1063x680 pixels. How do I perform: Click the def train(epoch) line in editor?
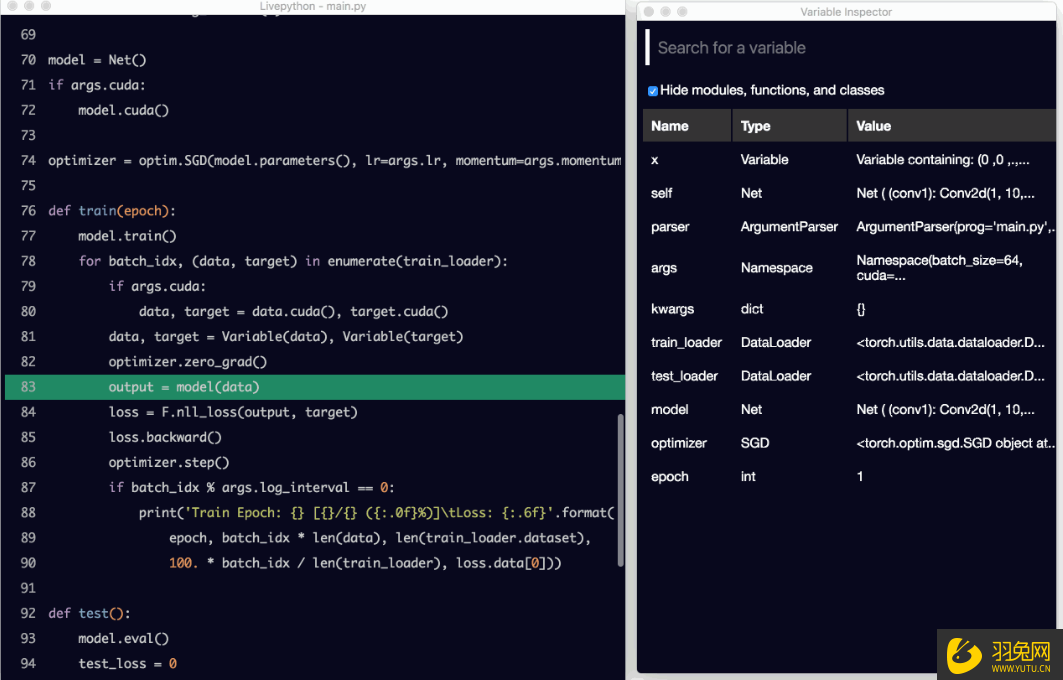(x=112, y=211)
